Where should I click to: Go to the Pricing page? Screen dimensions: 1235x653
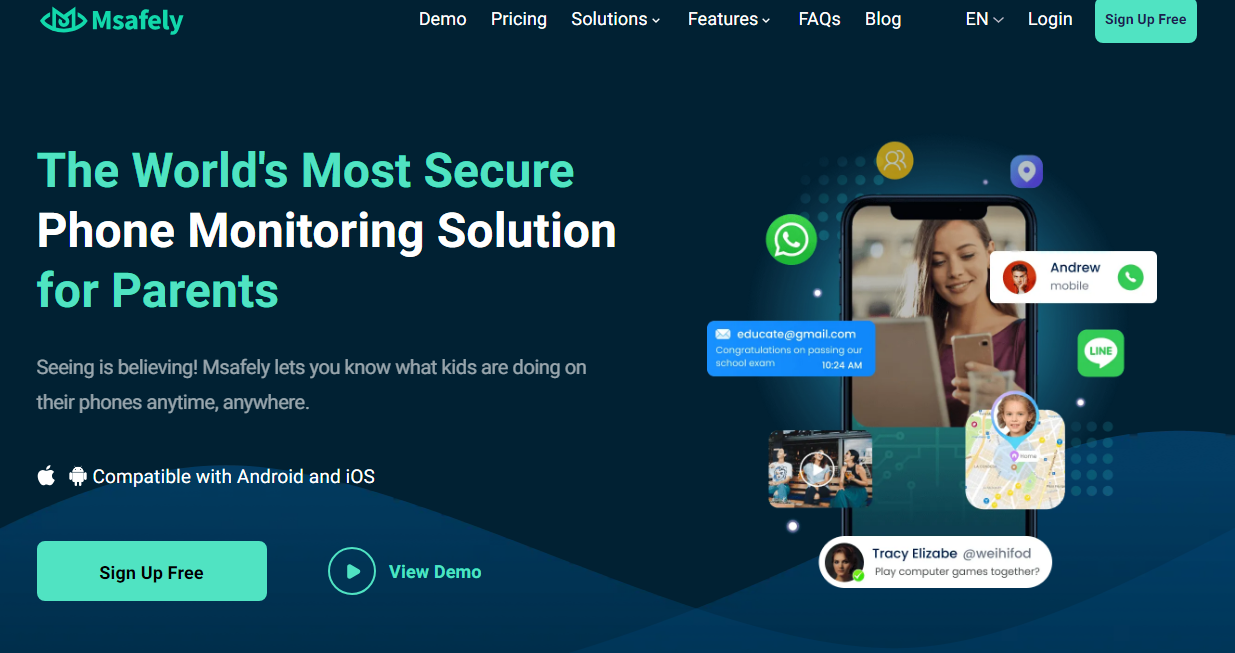[519, 19]
